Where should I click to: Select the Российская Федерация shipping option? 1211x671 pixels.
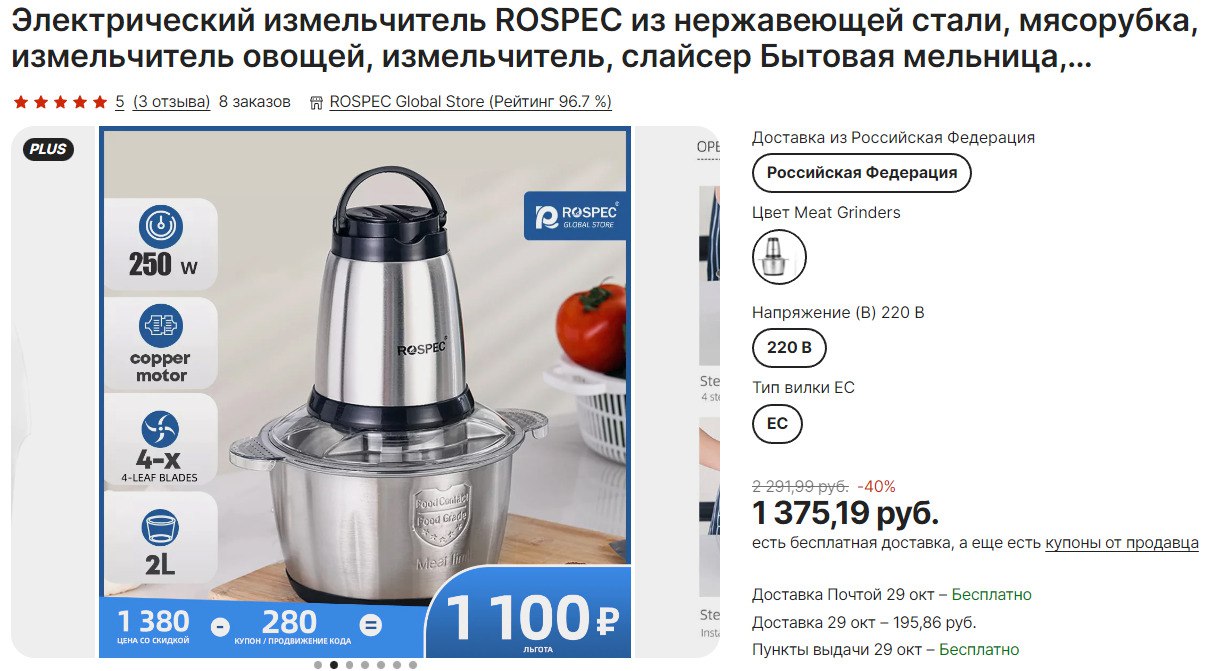861,172
